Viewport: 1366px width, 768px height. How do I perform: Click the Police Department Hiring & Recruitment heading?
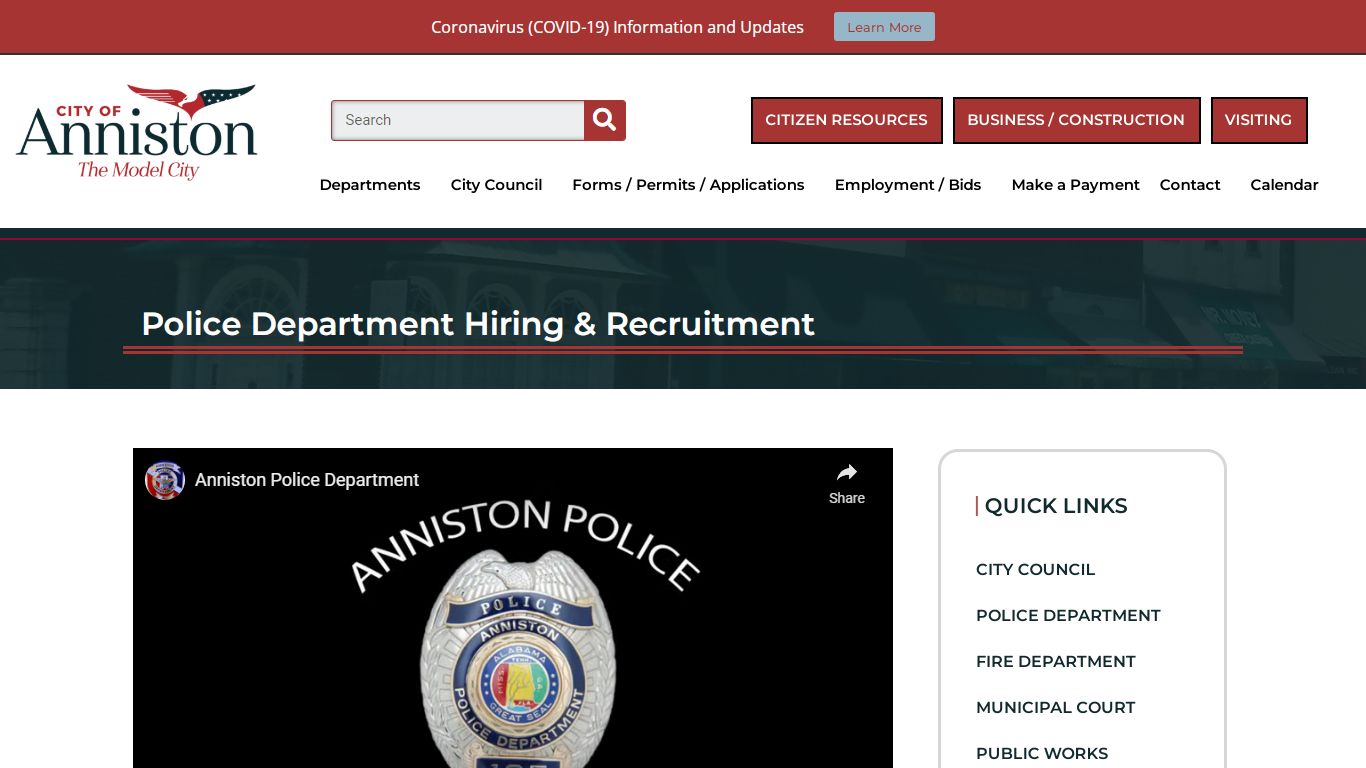coord(478,324)
